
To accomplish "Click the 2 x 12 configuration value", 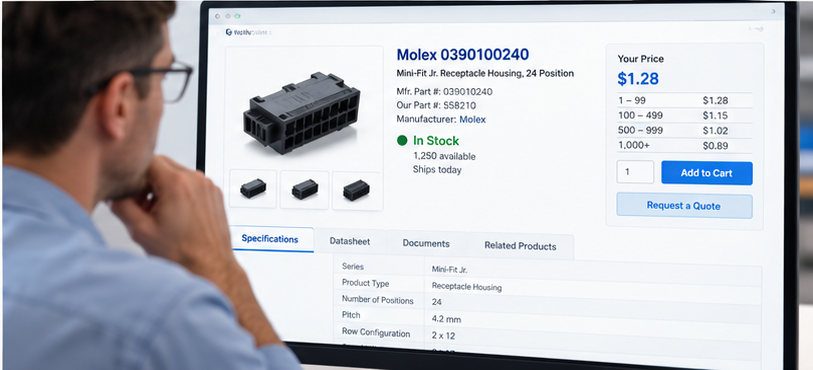I will [x=443, y=336].
